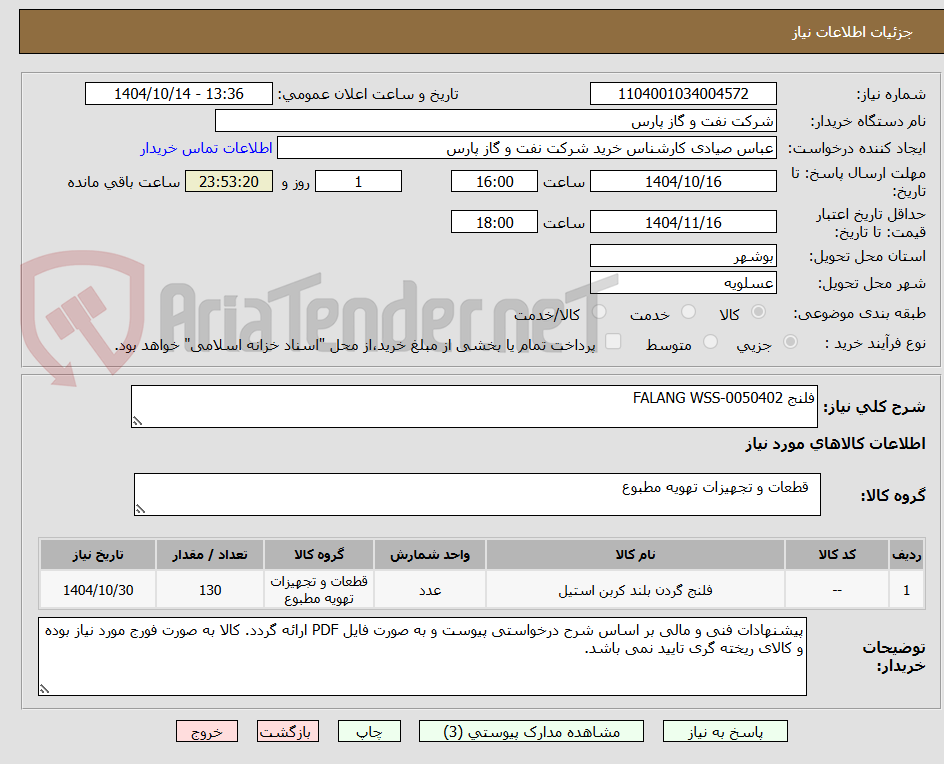Image resolution: width=944 pixels, height=764 pixels.
Task: Click cell فلنج گردن بلند کربن استیل
Action: (635, 590)
